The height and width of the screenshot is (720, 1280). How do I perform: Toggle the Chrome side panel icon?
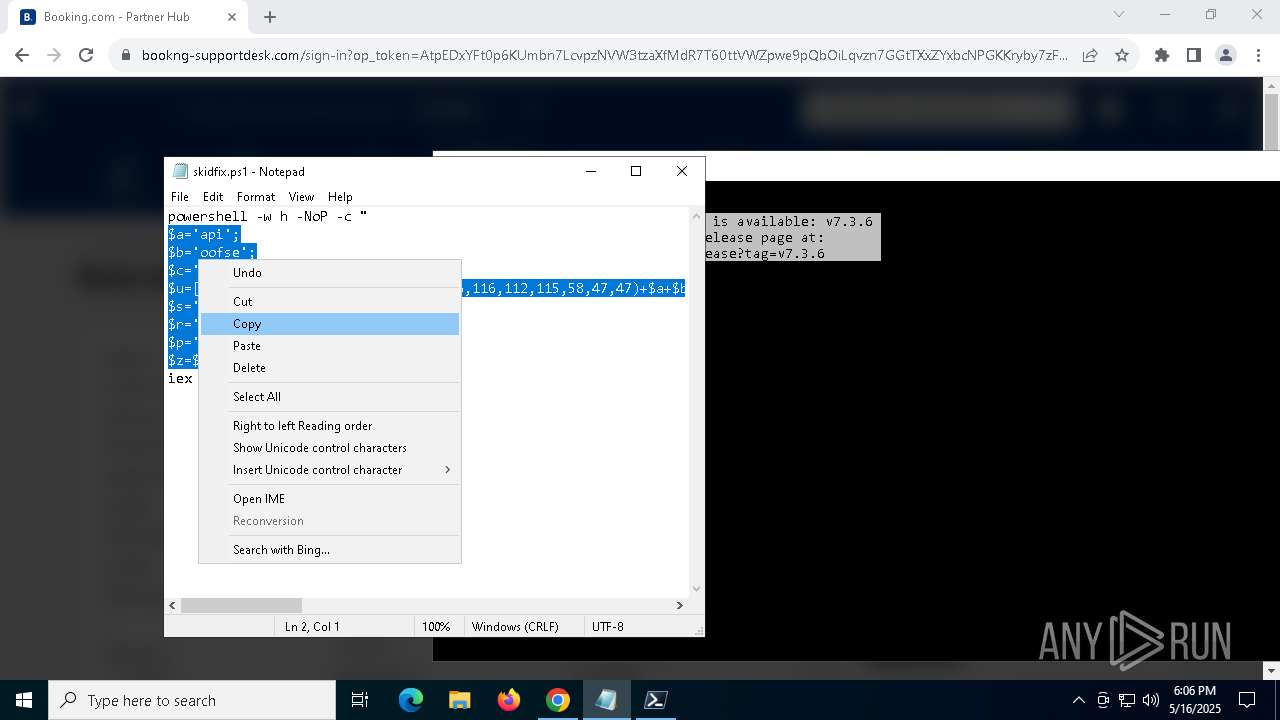click(x=1194, y=56)
